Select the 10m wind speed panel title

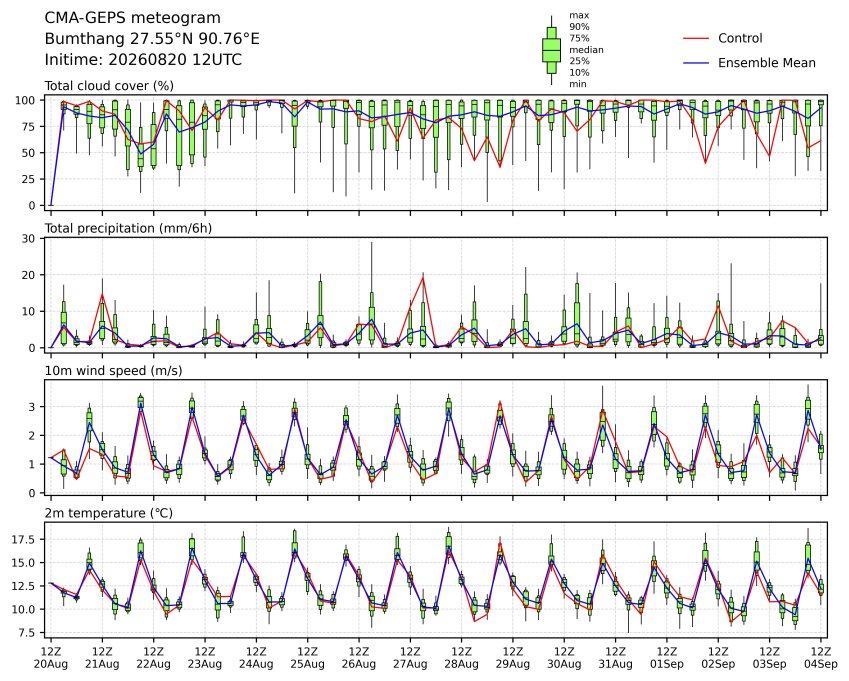[x=113, y=371]
